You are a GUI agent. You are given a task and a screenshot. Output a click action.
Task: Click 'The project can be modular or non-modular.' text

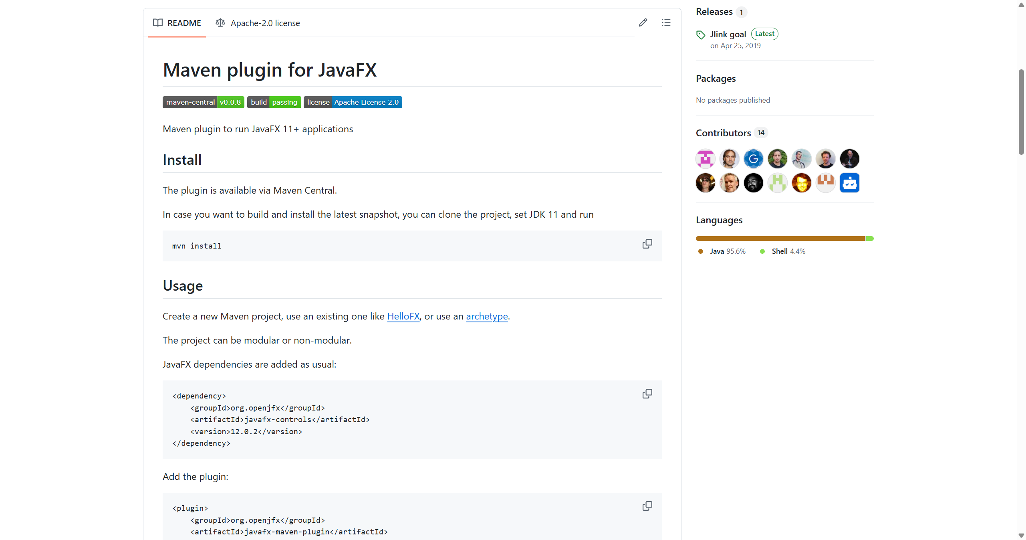pyautogui.click(x=257, y=340)
